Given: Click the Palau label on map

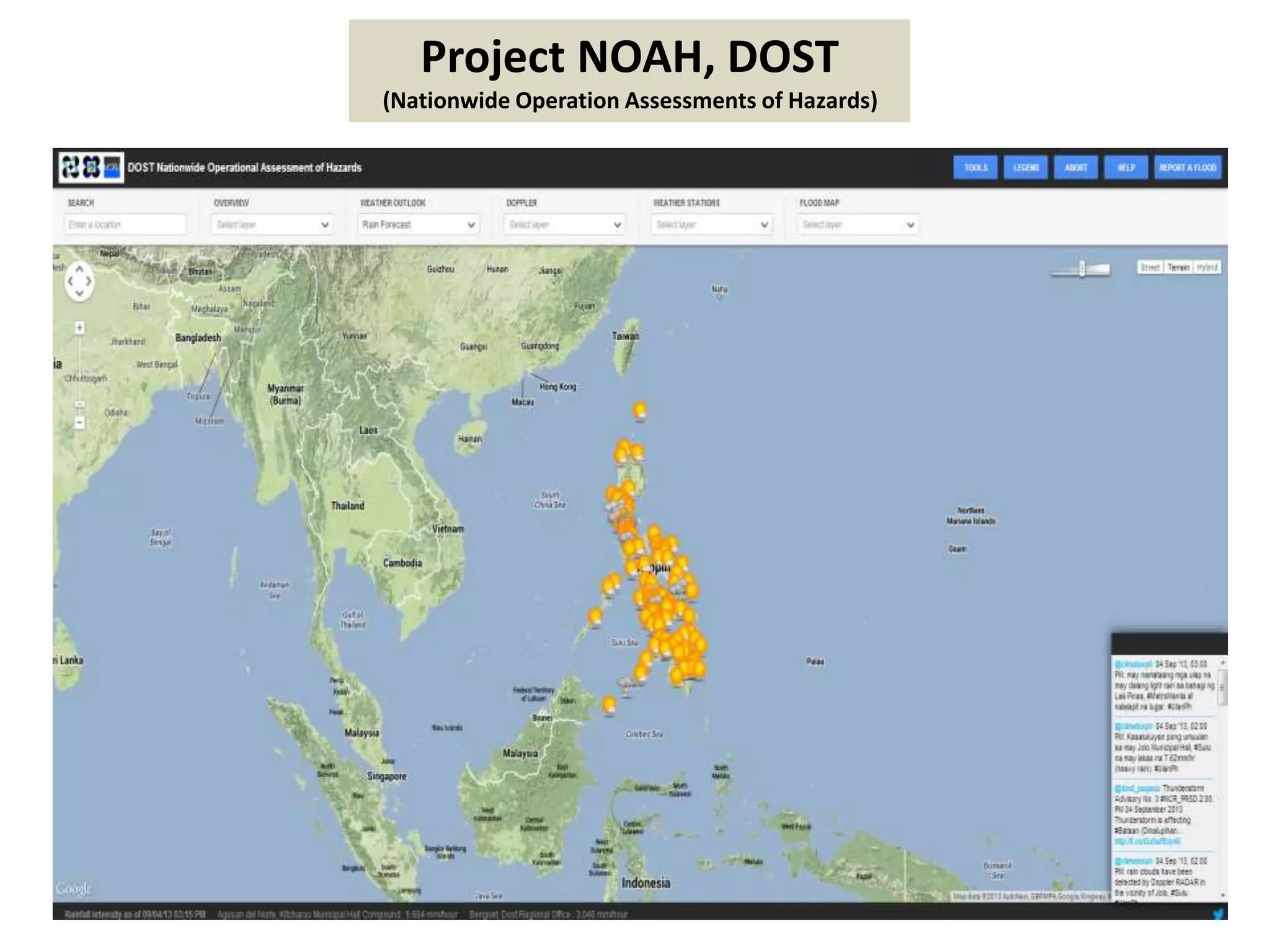Looking at the screenshot, I should [815, 662].
